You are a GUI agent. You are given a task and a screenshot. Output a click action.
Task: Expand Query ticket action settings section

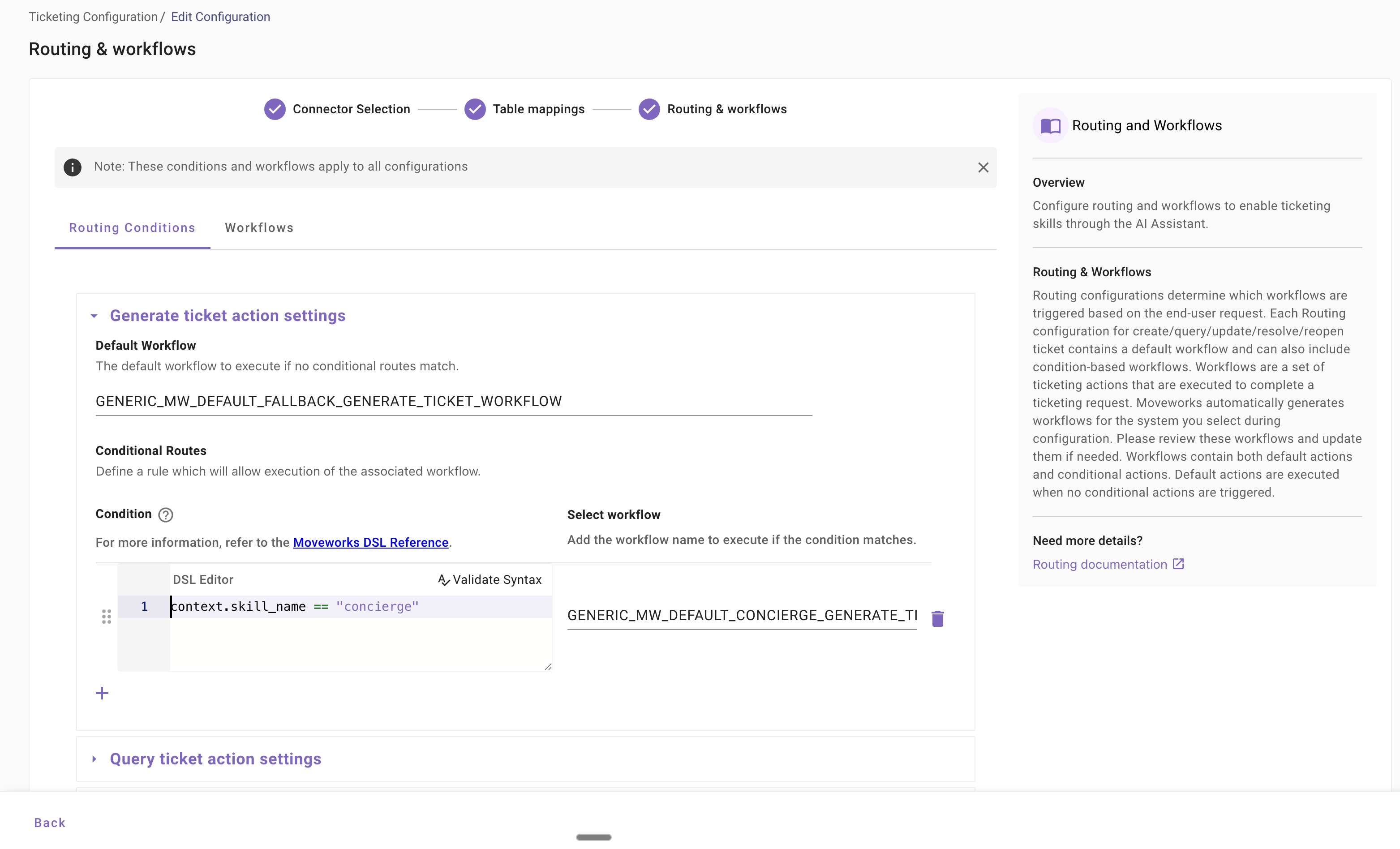94,759
